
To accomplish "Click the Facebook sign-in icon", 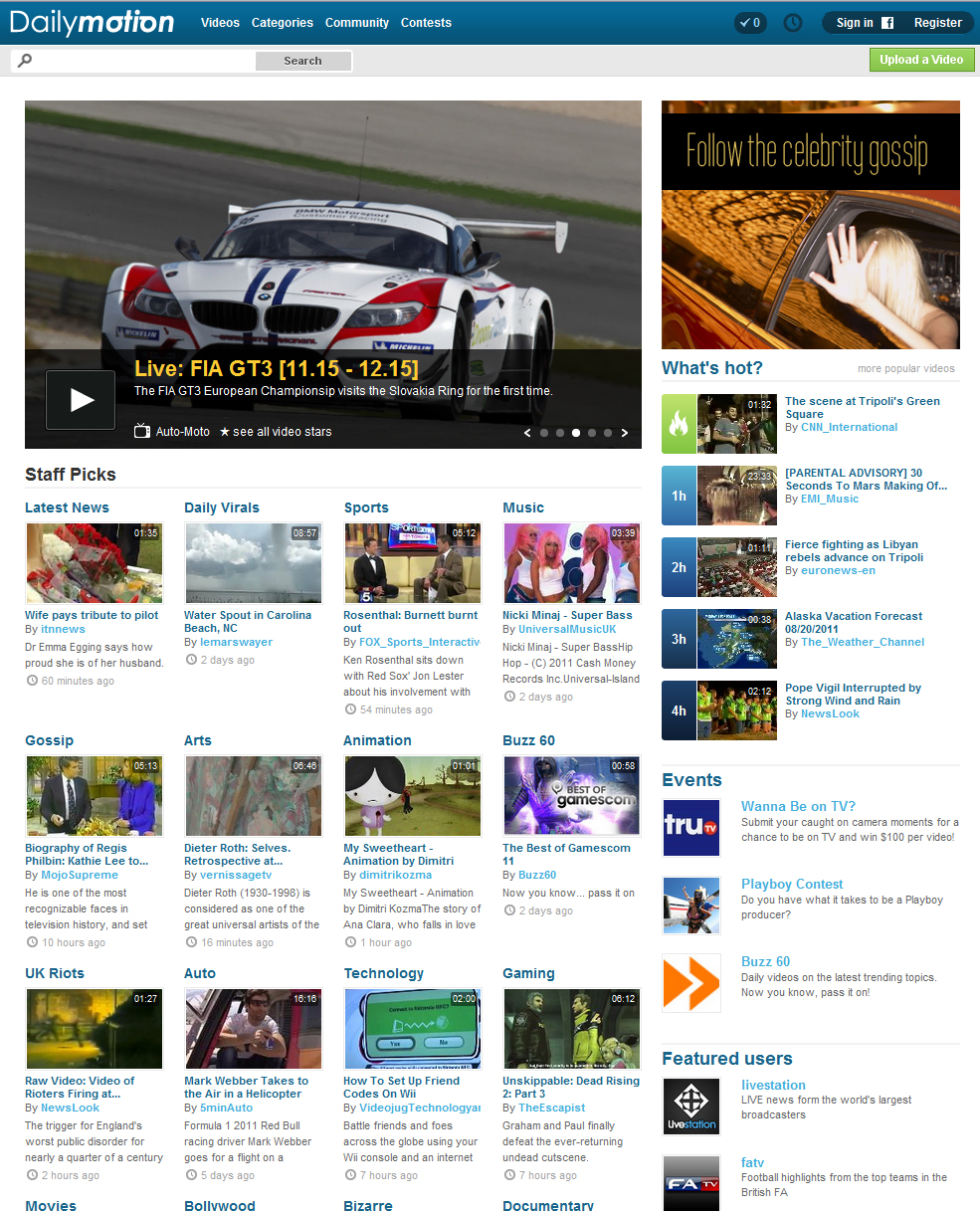I will pyautogui.click(x=887, y=23).
